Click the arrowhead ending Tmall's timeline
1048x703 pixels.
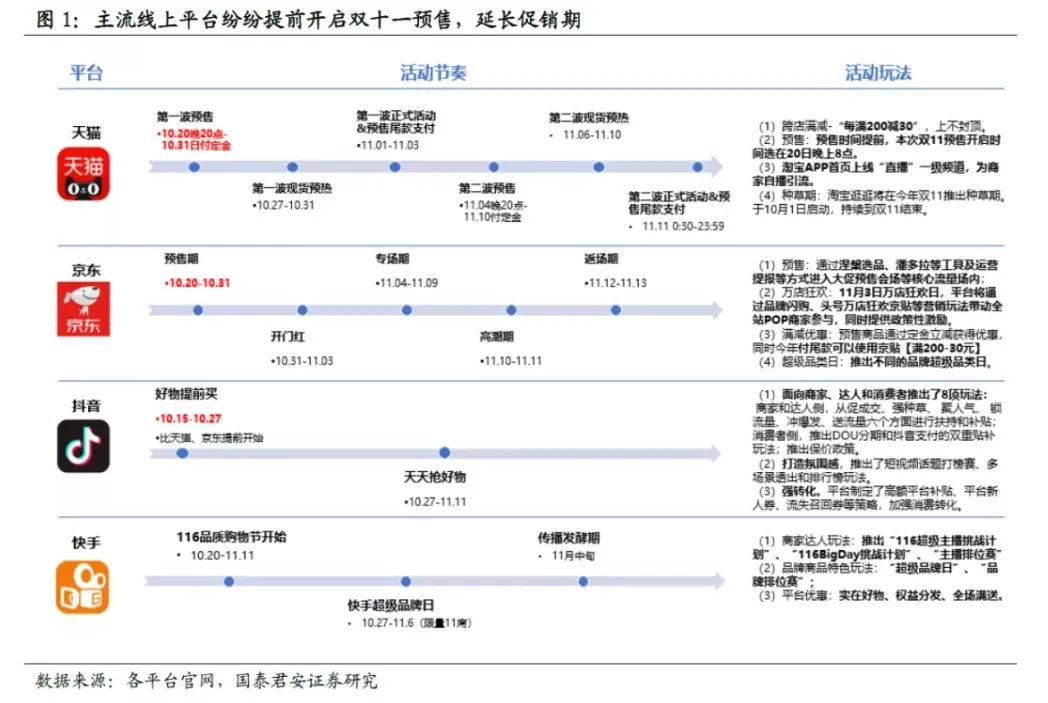715,166
